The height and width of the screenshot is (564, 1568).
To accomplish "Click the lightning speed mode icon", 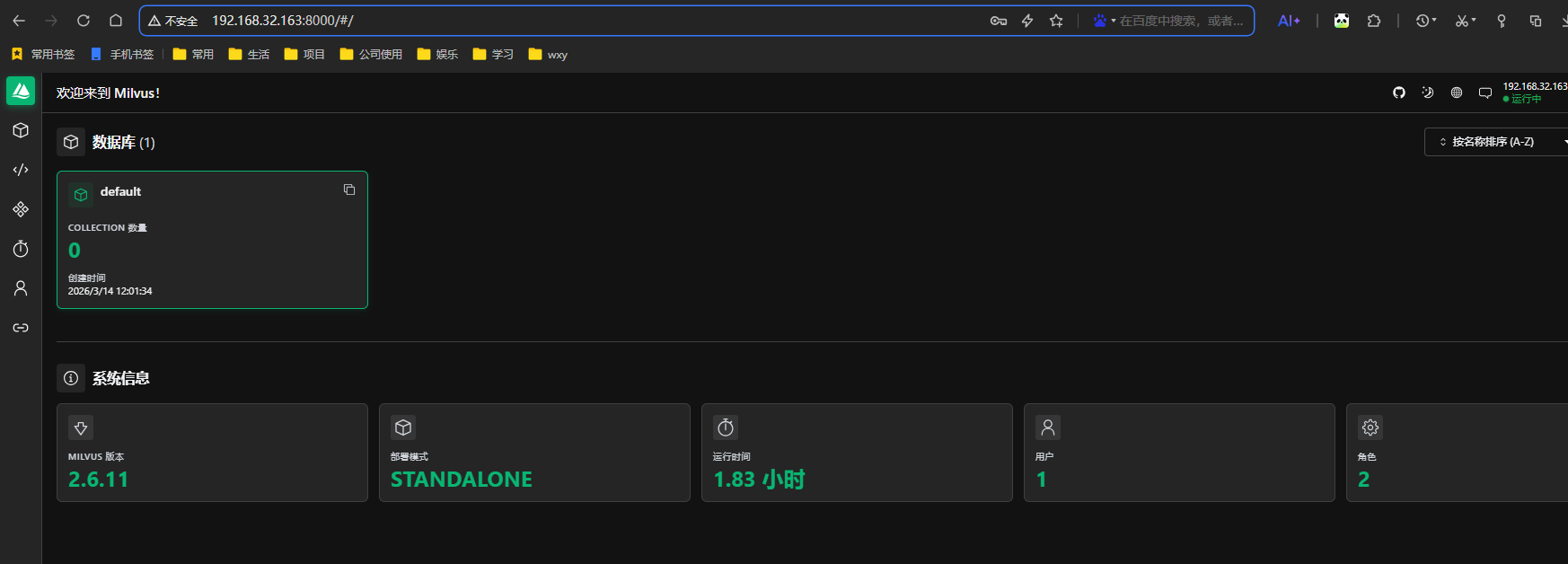I will pos(1027,21).
